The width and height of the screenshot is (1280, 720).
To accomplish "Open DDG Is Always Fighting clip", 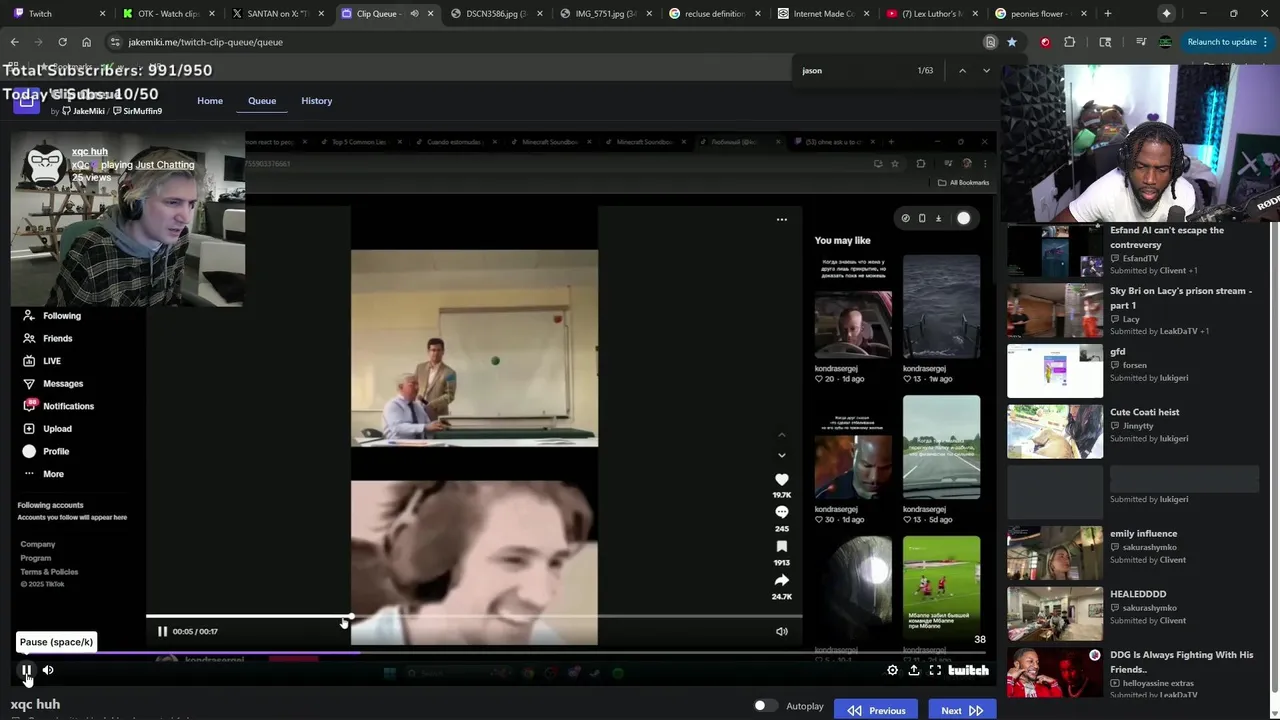I will pos(1132,673).
